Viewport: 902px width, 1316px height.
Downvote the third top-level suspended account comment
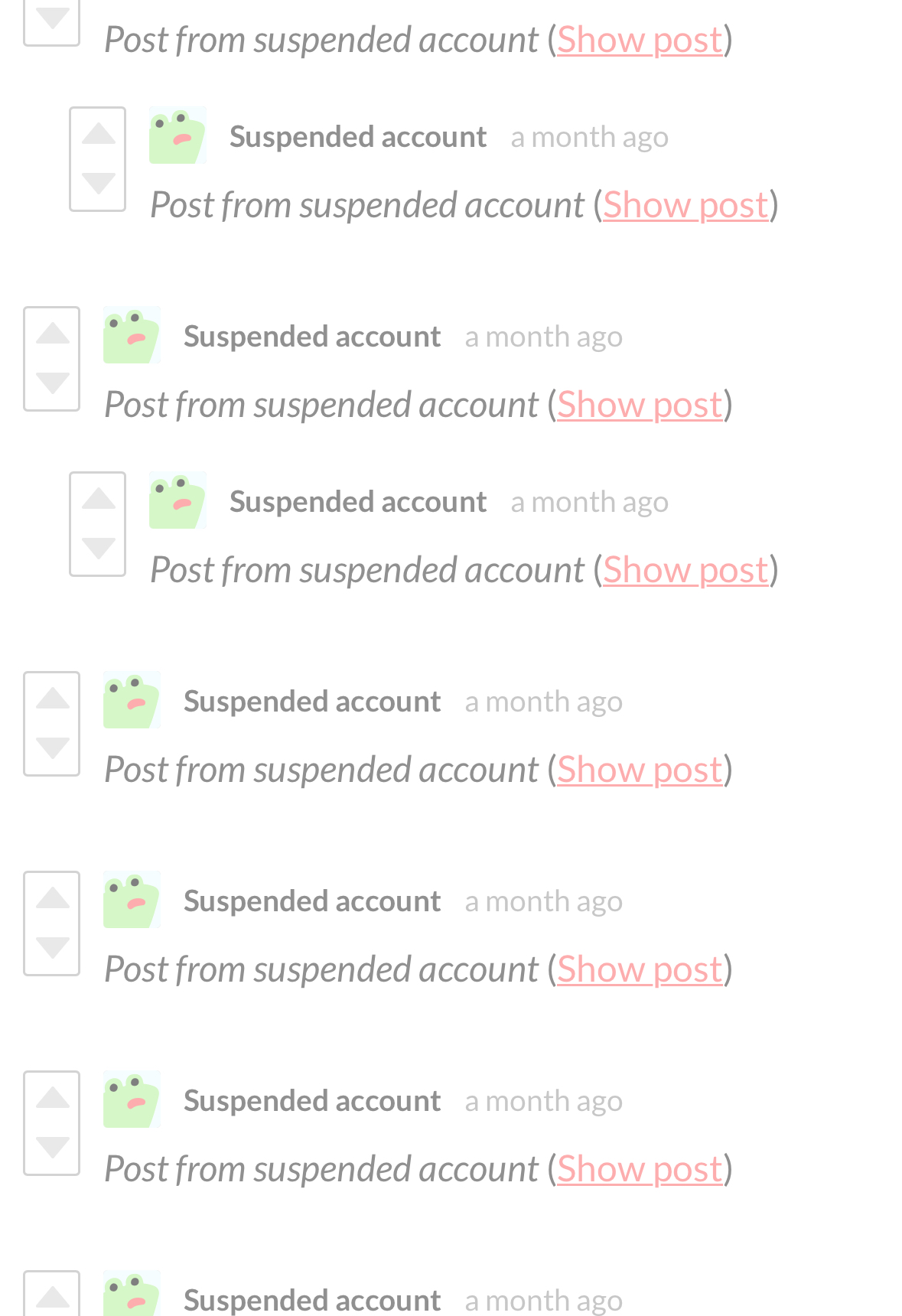point(52,748)
